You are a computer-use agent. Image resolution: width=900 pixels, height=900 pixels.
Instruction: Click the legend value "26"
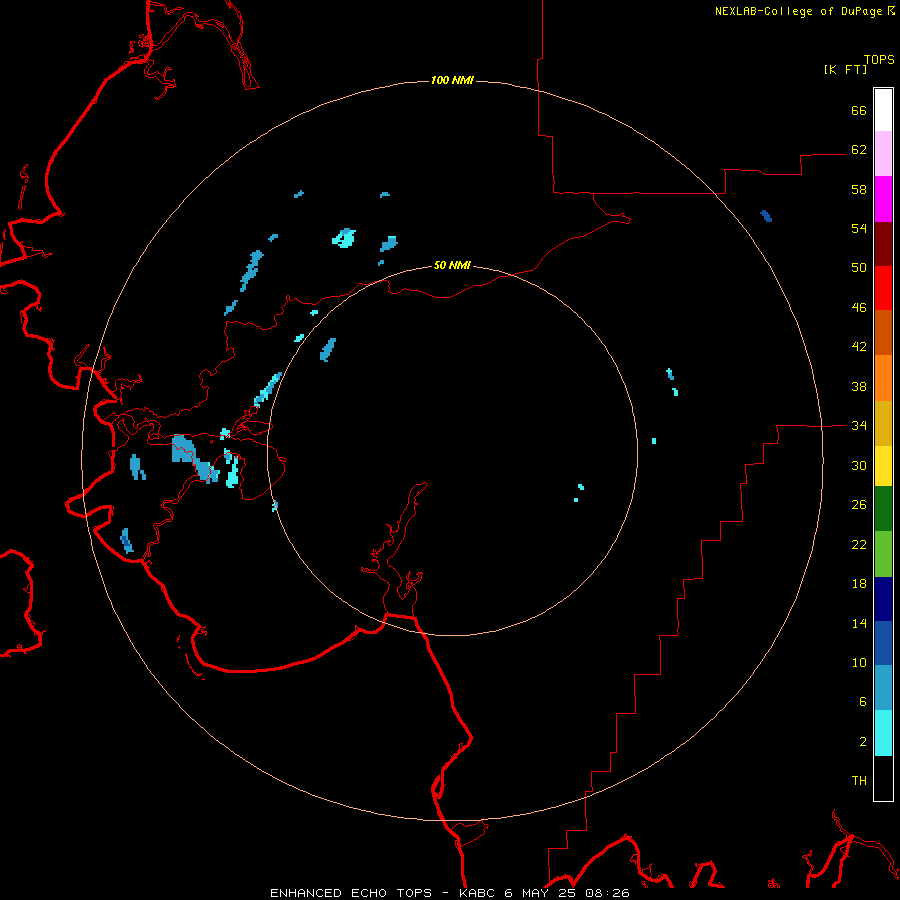click(859, 505)
